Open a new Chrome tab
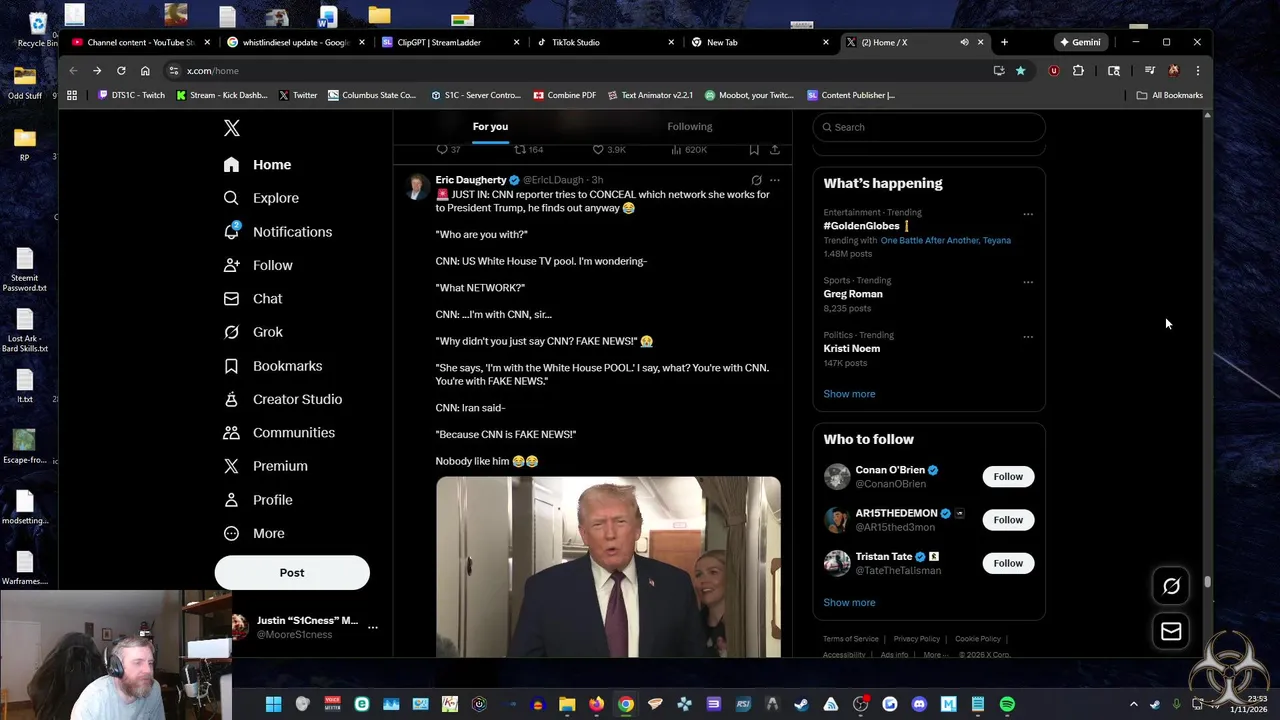Screen dimensions: 1280x720 click(x=1004, y=42)
